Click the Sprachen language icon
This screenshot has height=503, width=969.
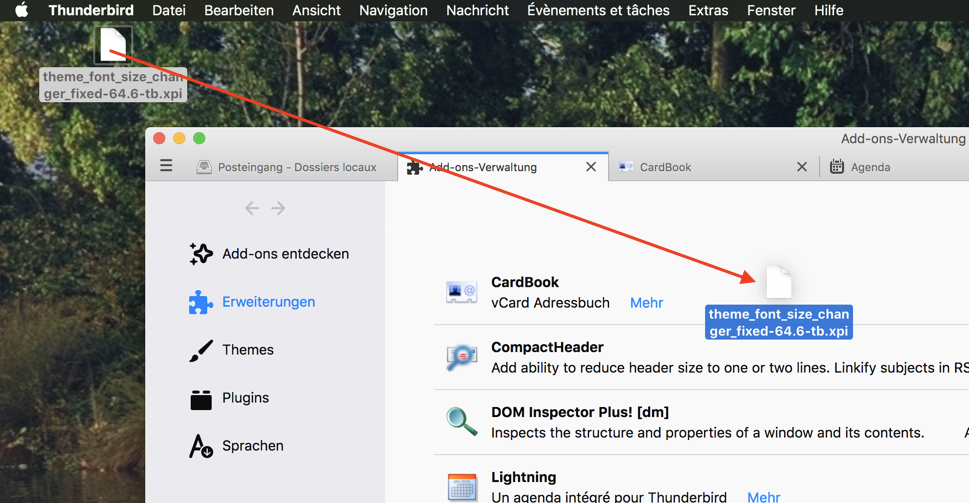pyautogui.click(x=201, y=446)
